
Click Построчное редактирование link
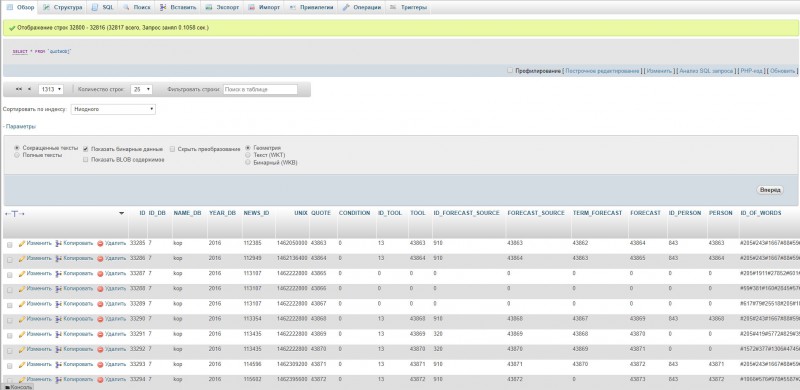pyautogui.click(x=602, y=71)
